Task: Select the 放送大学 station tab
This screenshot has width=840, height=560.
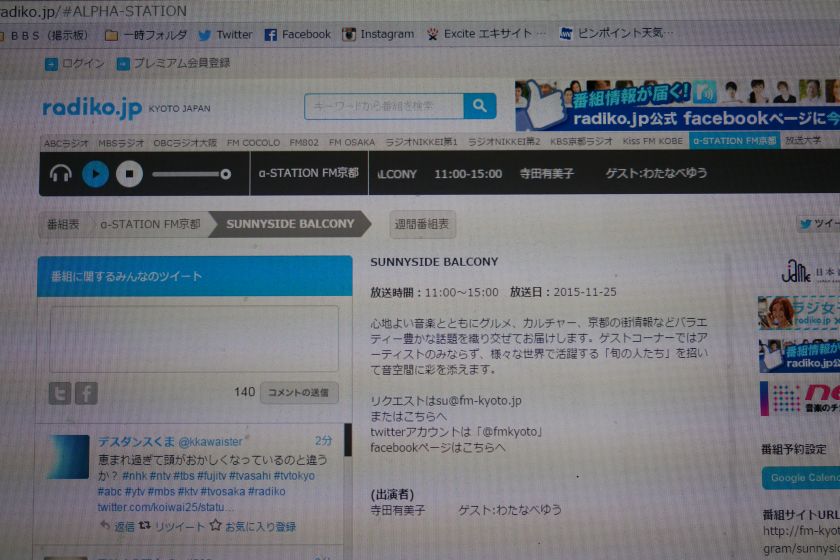Action: [x=803, y=140]
